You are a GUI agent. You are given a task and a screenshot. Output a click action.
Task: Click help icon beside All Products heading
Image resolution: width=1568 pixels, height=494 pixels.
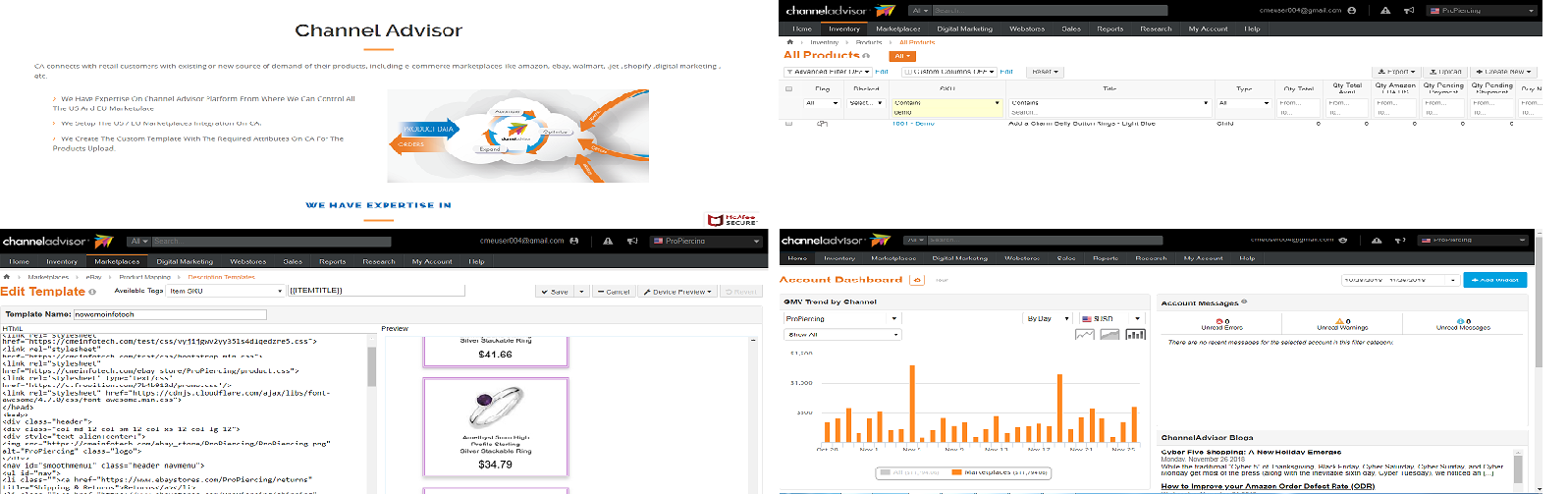click(866, 56)
